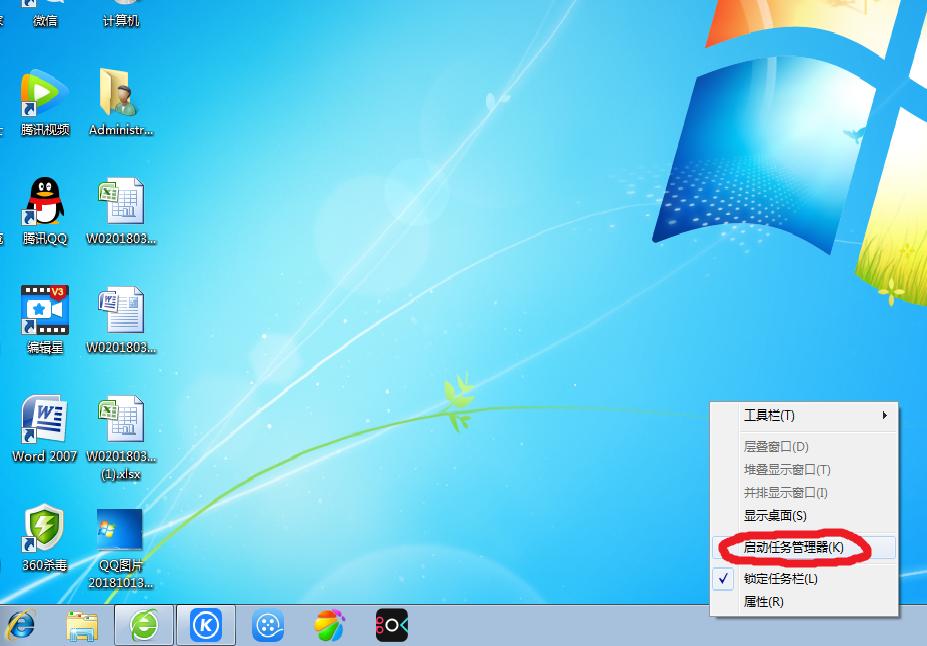The width and height of the screenshot is (927, 646).
Task: Open the Administrator user folder icon
Action: (120, 95)
